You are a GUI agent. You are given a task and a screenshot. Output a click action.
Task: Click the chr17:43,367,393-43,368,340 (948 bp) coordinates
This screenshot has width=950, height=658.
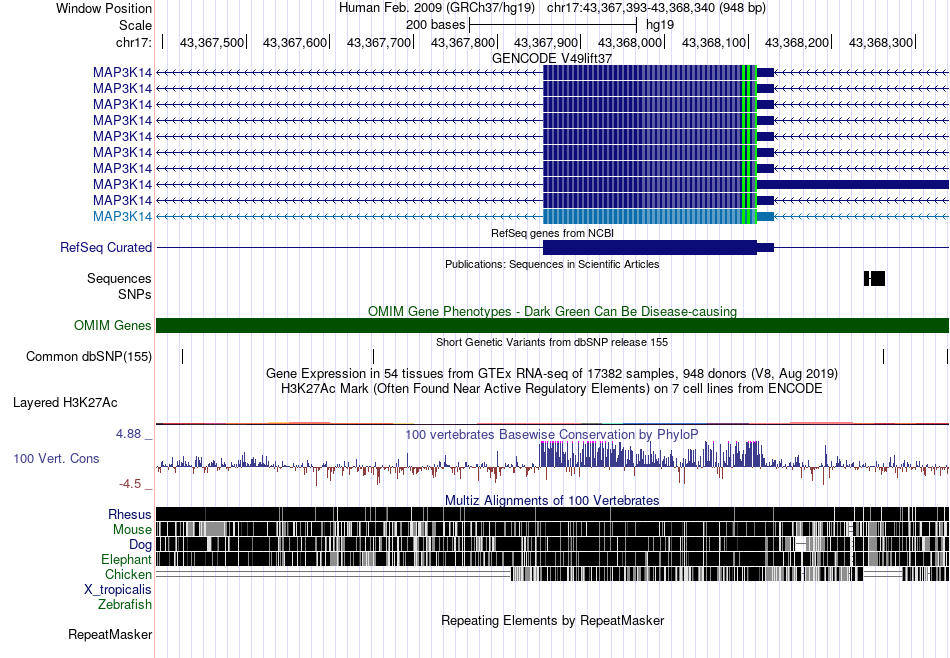click(656, 8)
